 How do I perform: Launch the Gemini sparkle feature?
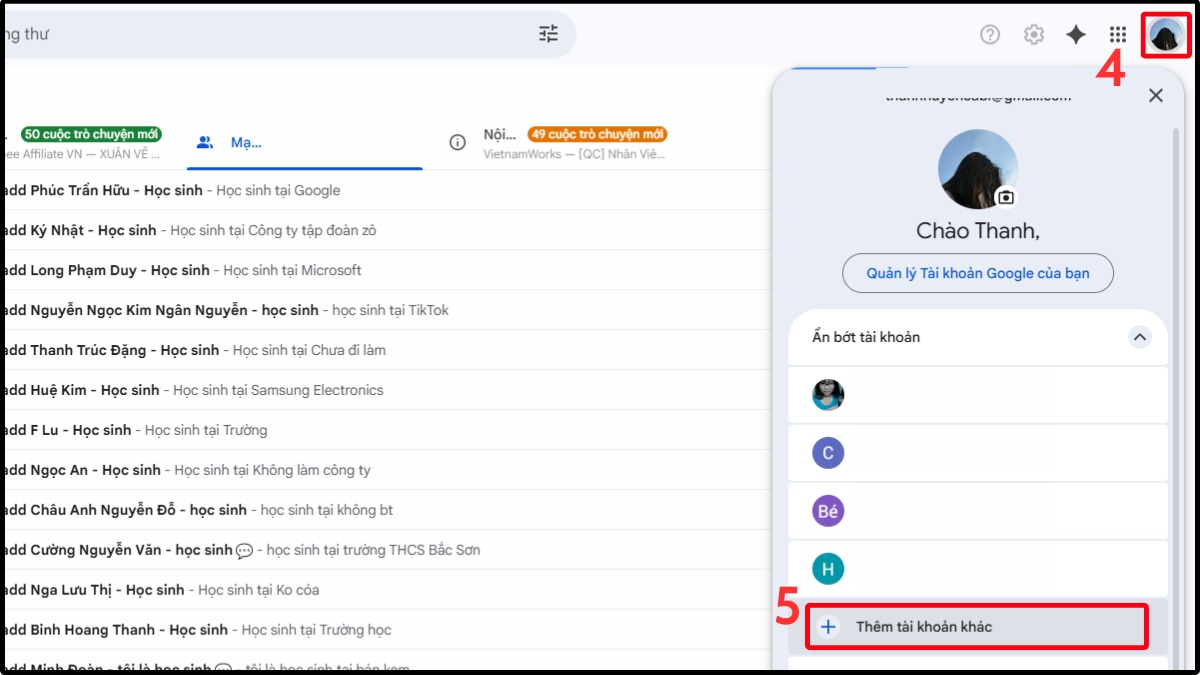click(1075, 33)
